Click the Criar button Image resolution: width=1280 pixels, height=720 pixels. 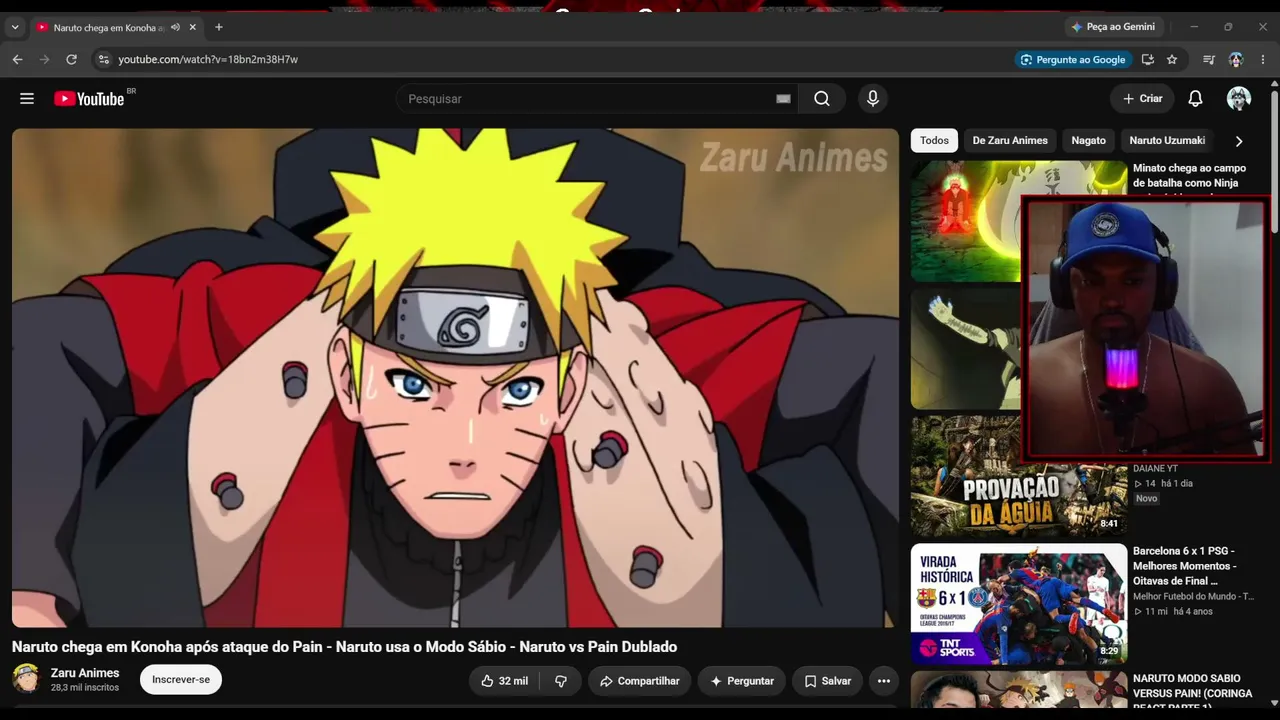click(x=1142, y=99)
